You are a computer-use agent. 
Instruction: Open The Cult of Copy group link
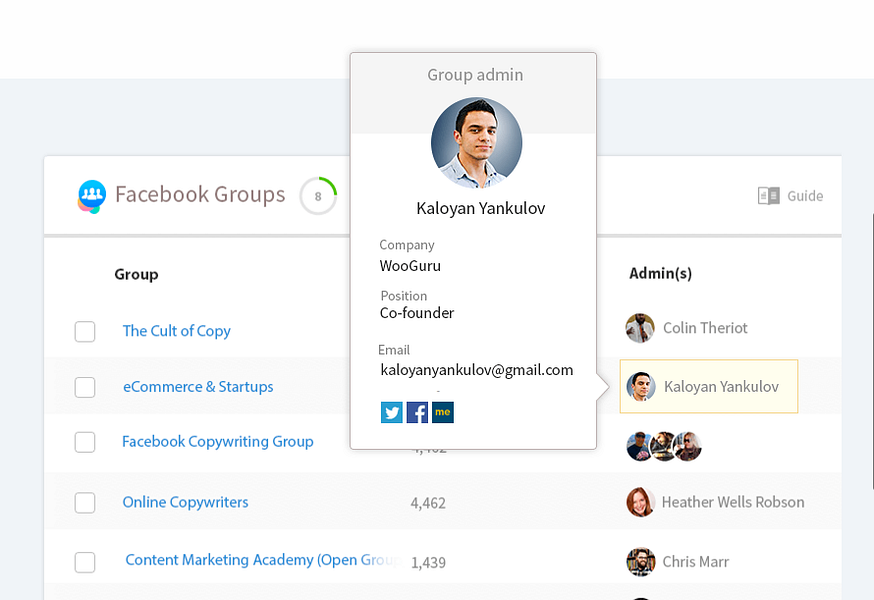click(177, 331)
